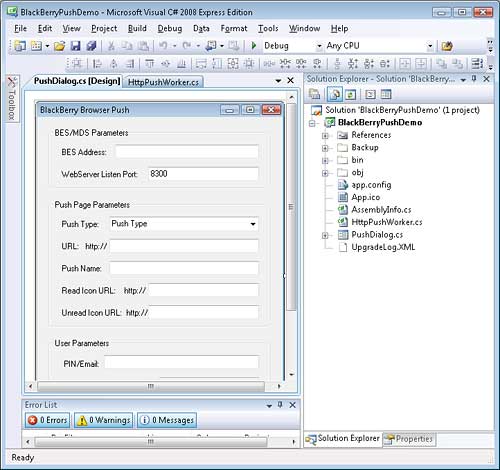
Task: Open the Format menu
Action: coord(234,29)
